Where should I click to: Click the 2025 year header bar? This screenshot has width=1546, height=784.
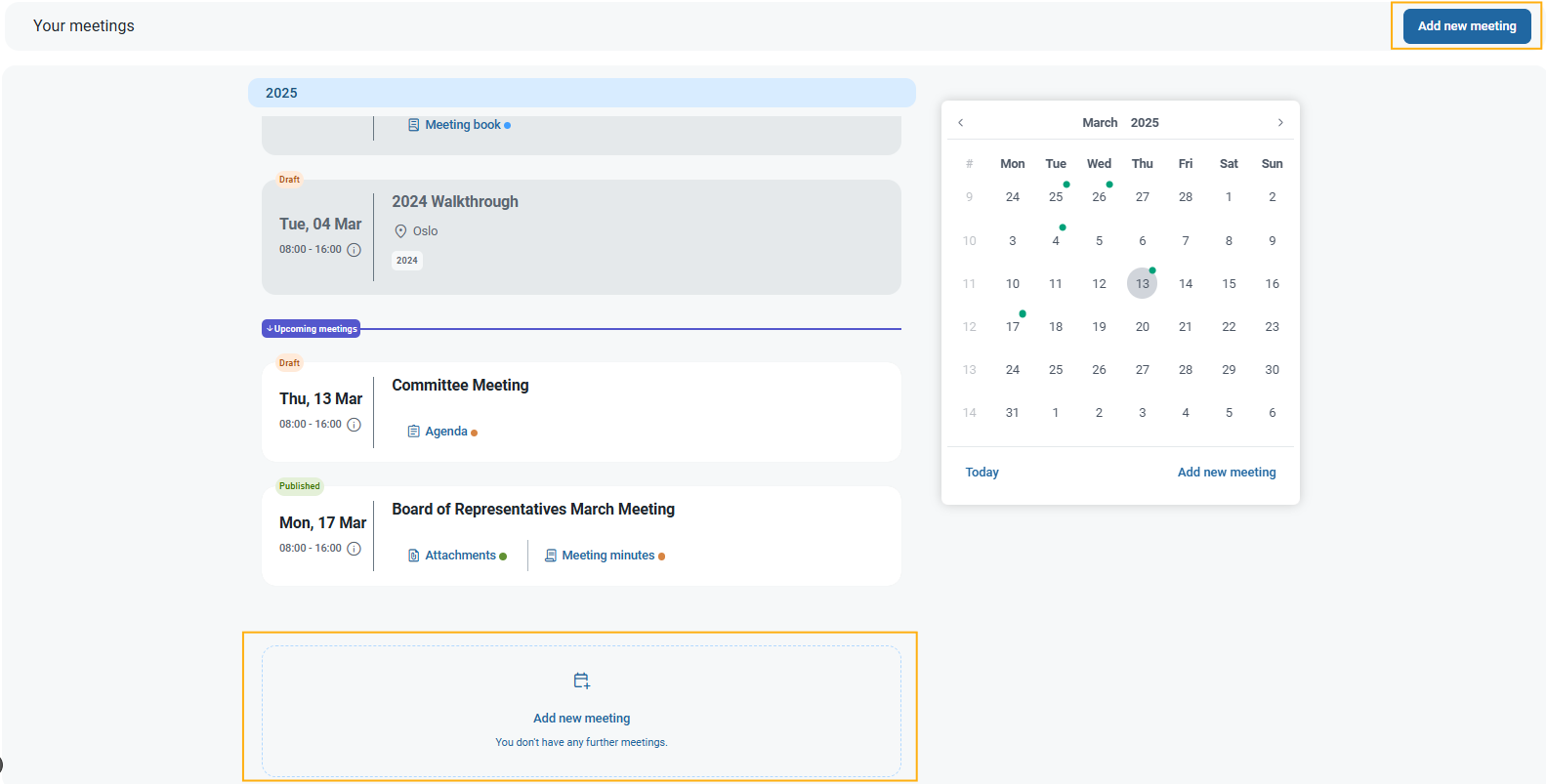[582, 93]
